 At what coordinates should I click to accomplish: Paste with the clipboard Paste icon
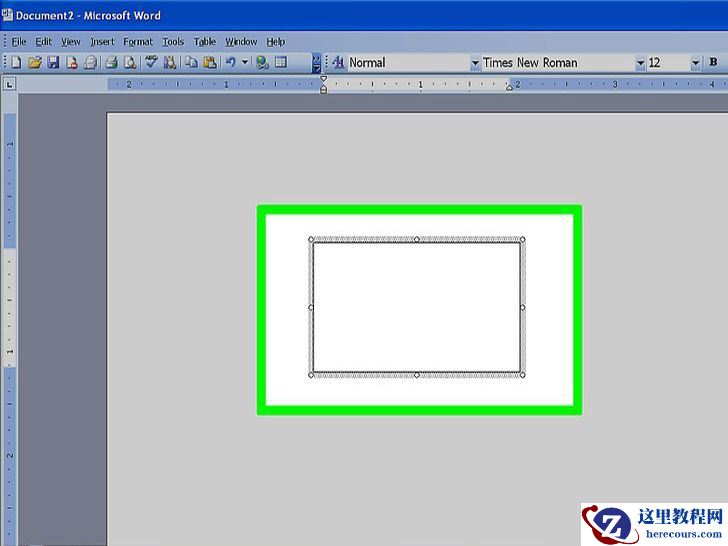[x=210, y=62]
